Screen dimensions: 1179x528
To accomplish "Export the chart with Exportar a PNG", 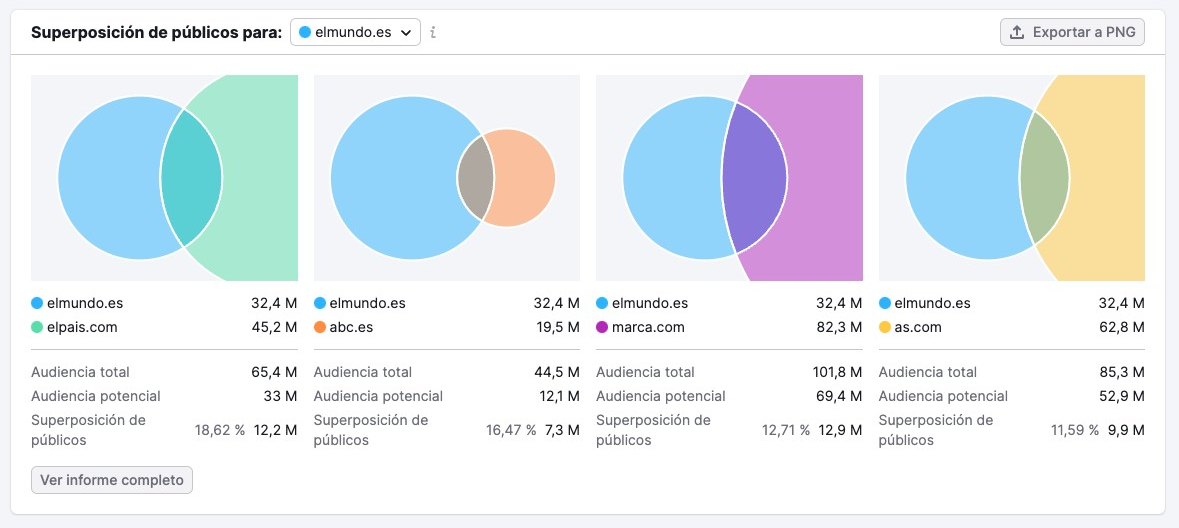I will click(x=1072, y=32).
